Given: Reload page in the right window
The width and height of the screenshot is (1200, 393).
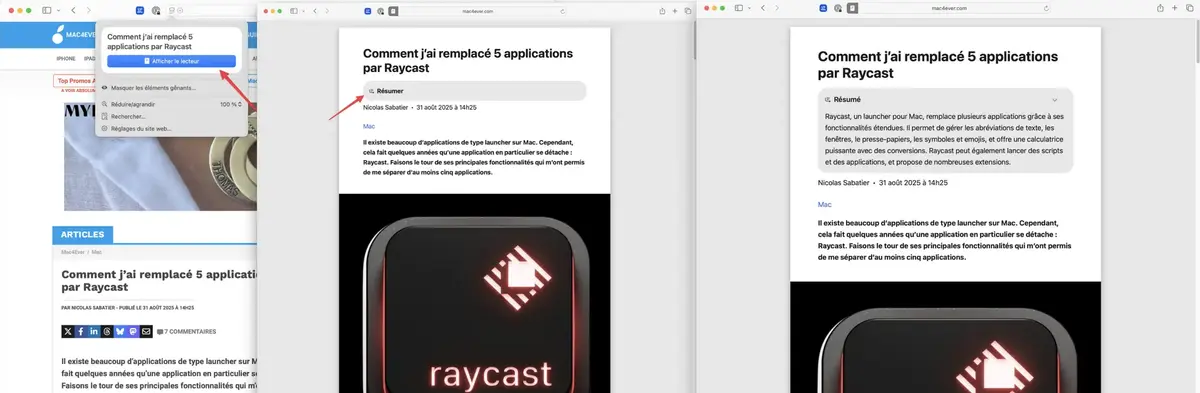Looking at the screenshot, I should tap(1046, 8).
